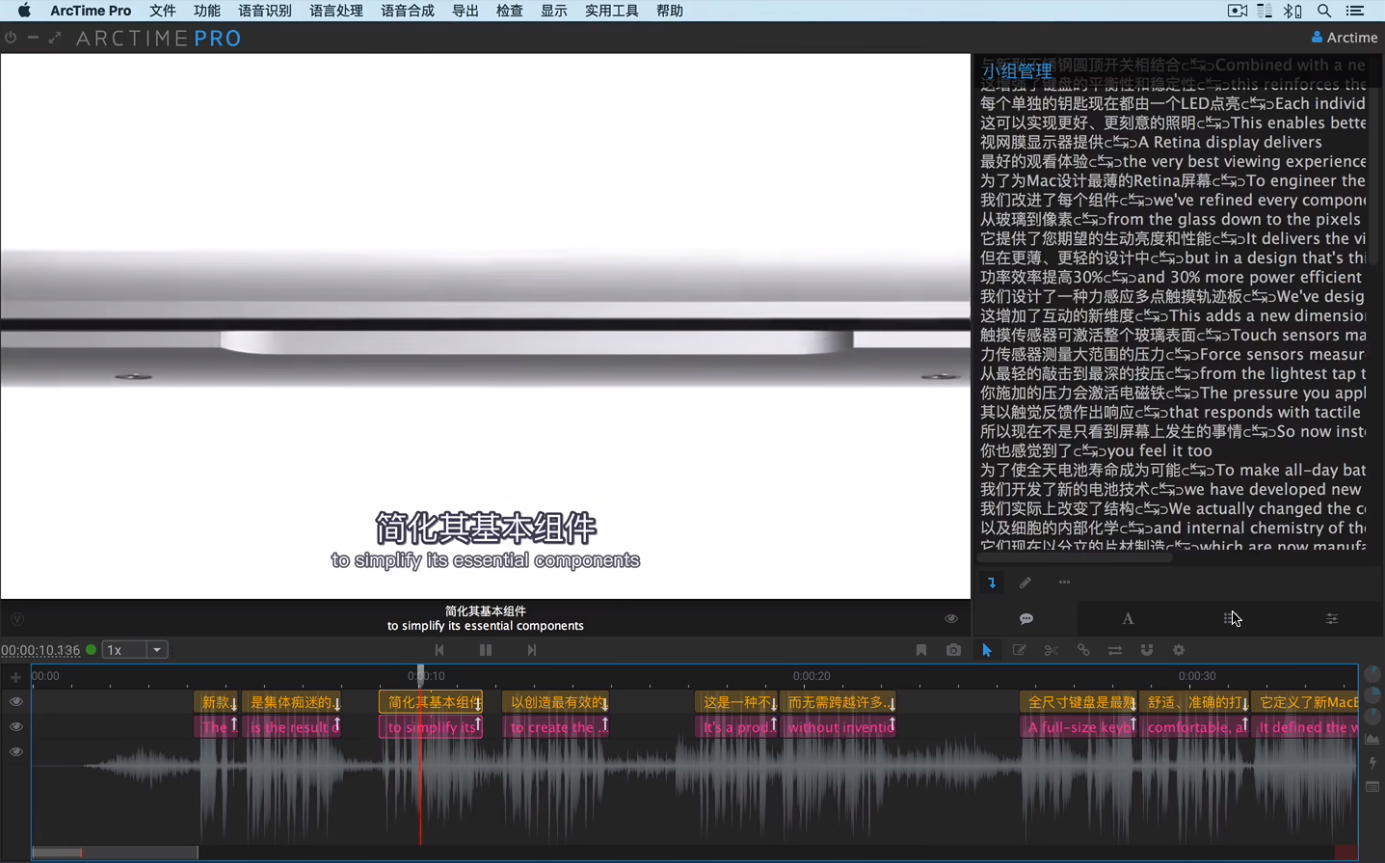Click the waveform display icon at right of timeline
Screen dimensions: 1385x863
pos(1372,739)
